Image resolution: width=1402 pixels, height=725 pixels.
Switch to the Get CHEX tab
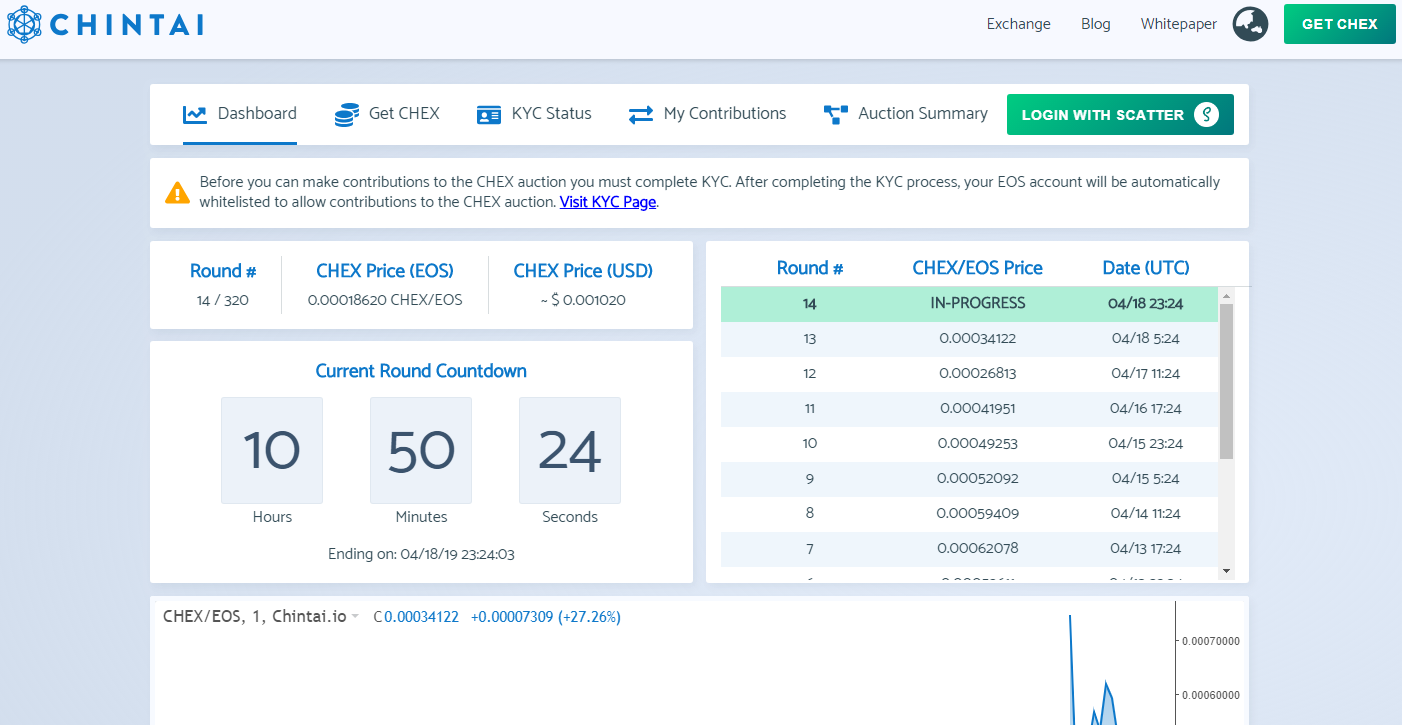click(387, 114)
